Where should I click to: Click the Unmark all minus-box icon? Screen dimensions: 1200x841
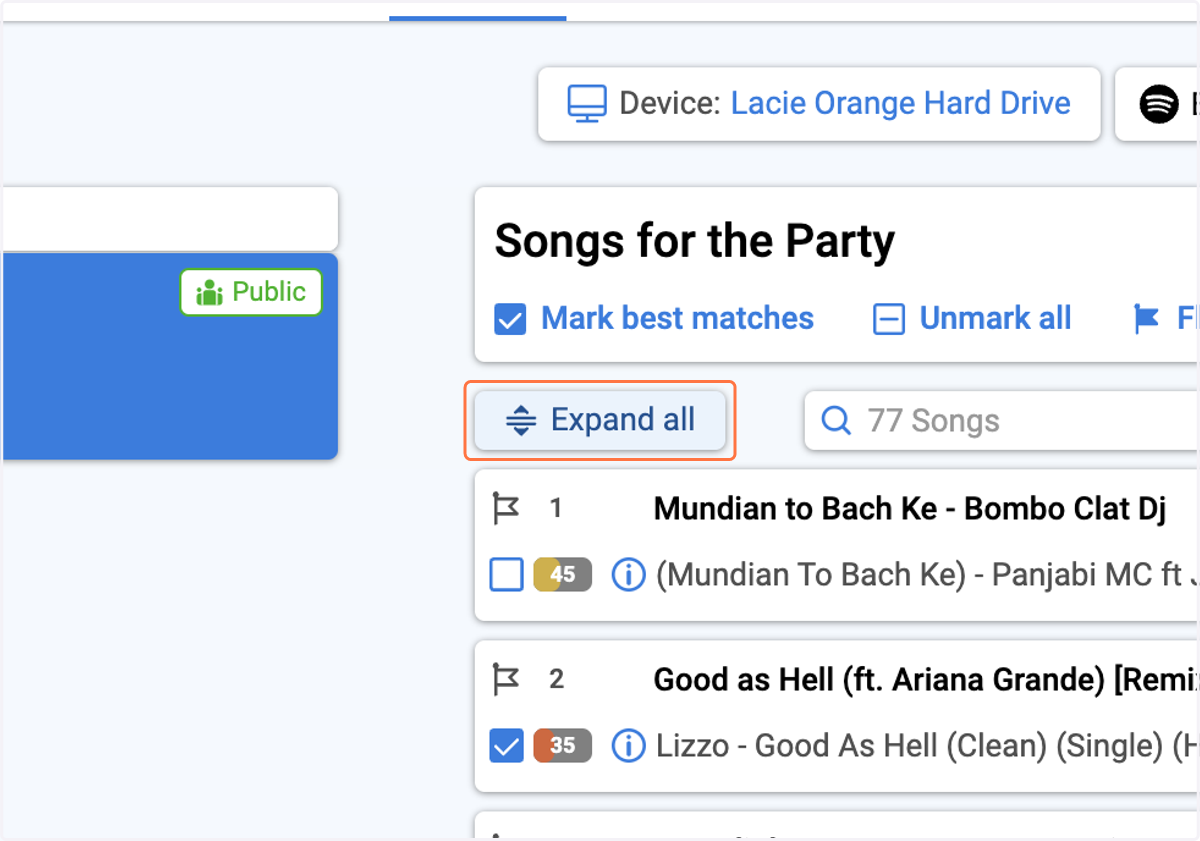pos(889,320)
